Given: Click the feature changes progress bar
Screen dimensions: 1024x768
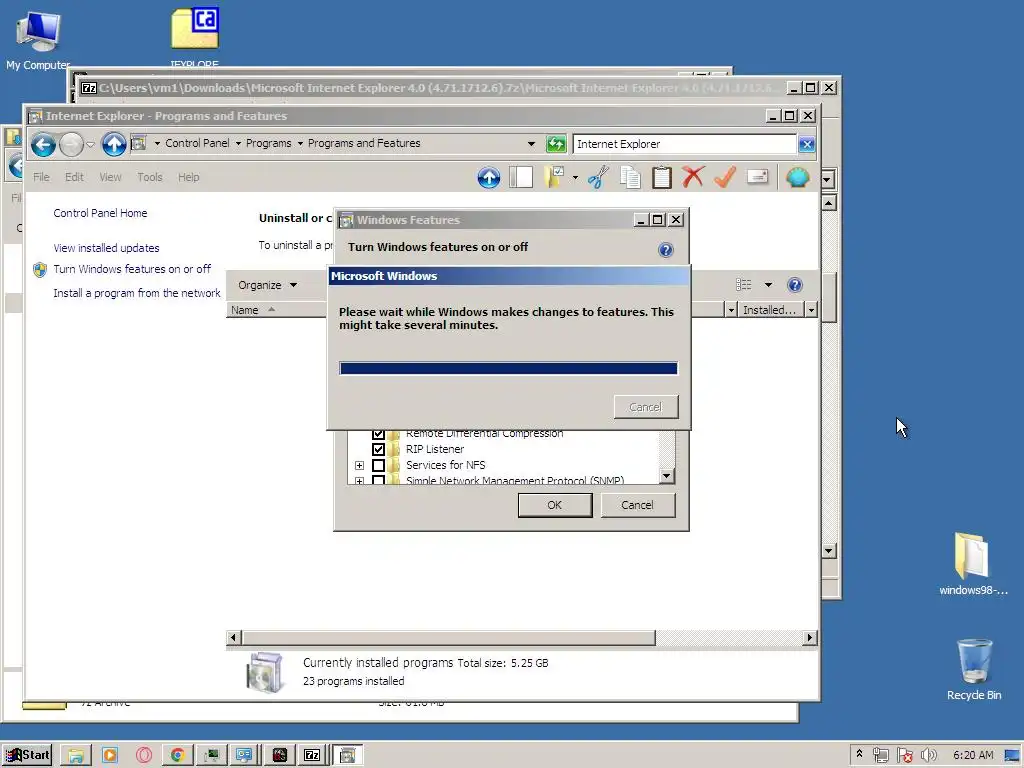Looking at the screenshot, I should pyautogui.click(x=508, y=368).
